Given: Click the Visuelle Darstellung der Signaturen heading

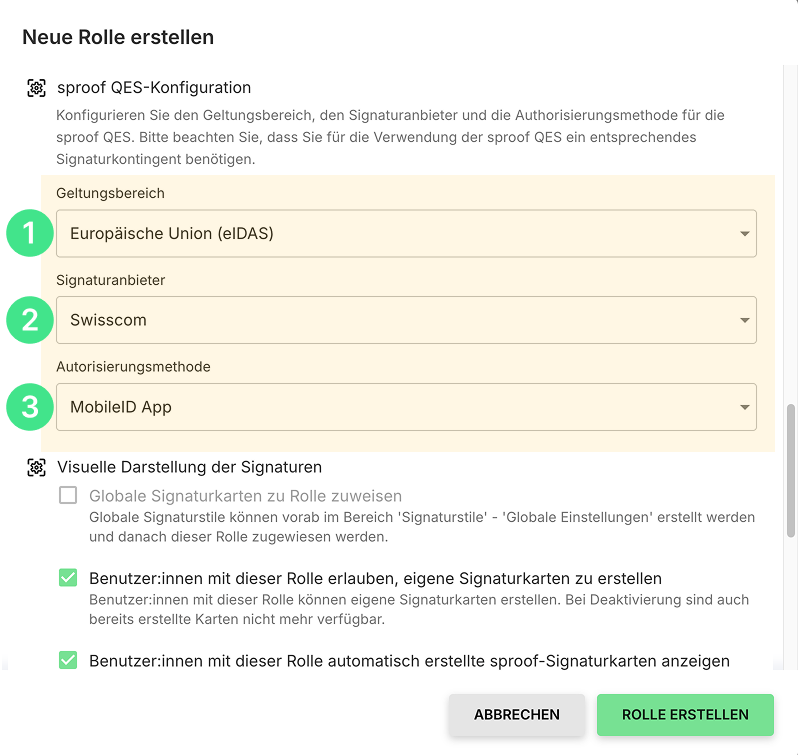Looking at the screenshot, I should 189,467.
